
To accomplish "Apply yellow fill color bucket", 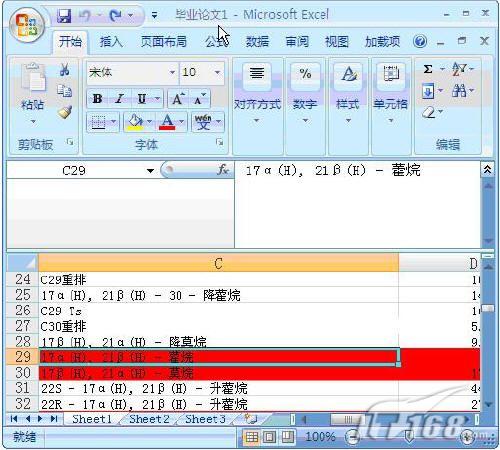I will point(135,122).
